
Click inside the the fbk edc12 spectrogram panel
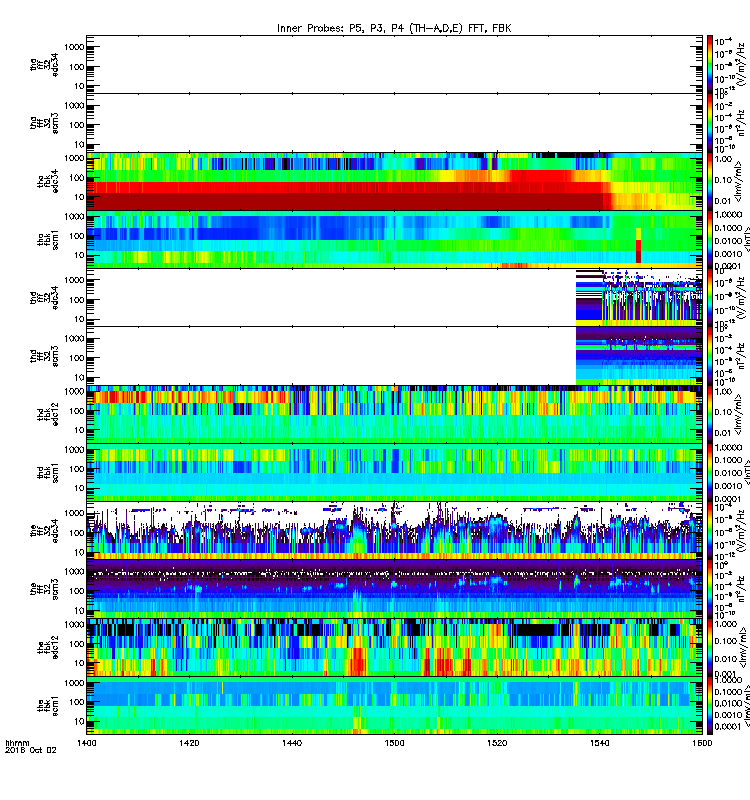pyautogui.click(x=394, y=647)
